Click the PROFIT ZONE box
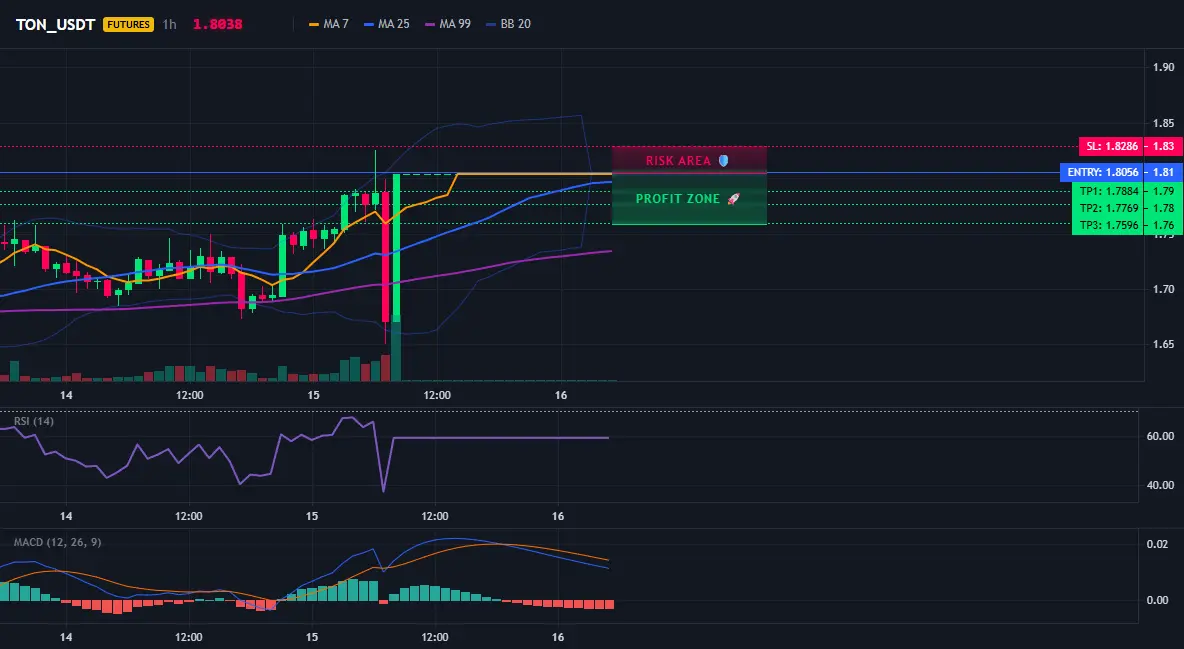The height and width of the screenshot is (649, 1184). tap(689, 199)
